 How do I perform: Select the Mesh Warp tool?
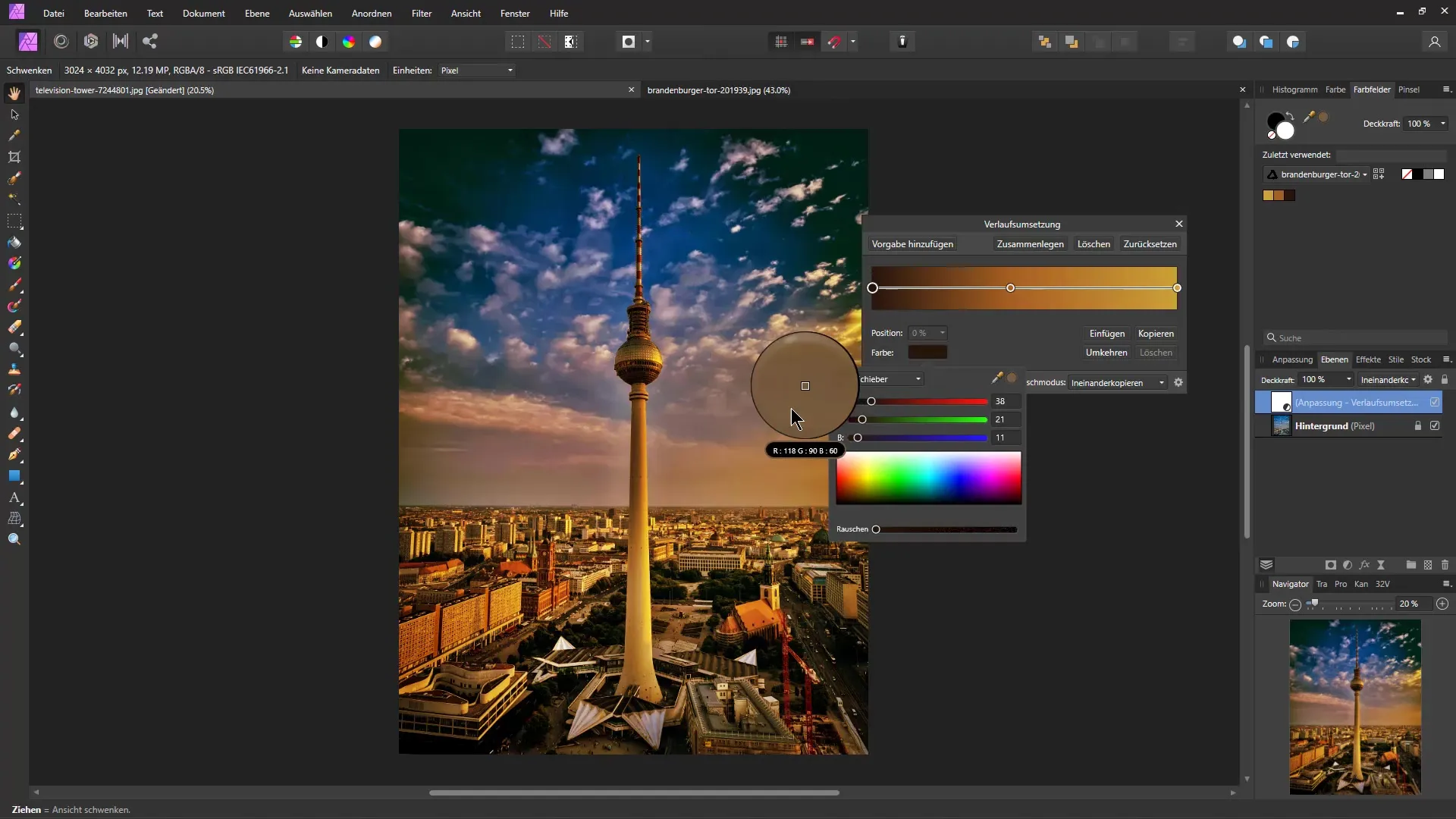[14, 519]
